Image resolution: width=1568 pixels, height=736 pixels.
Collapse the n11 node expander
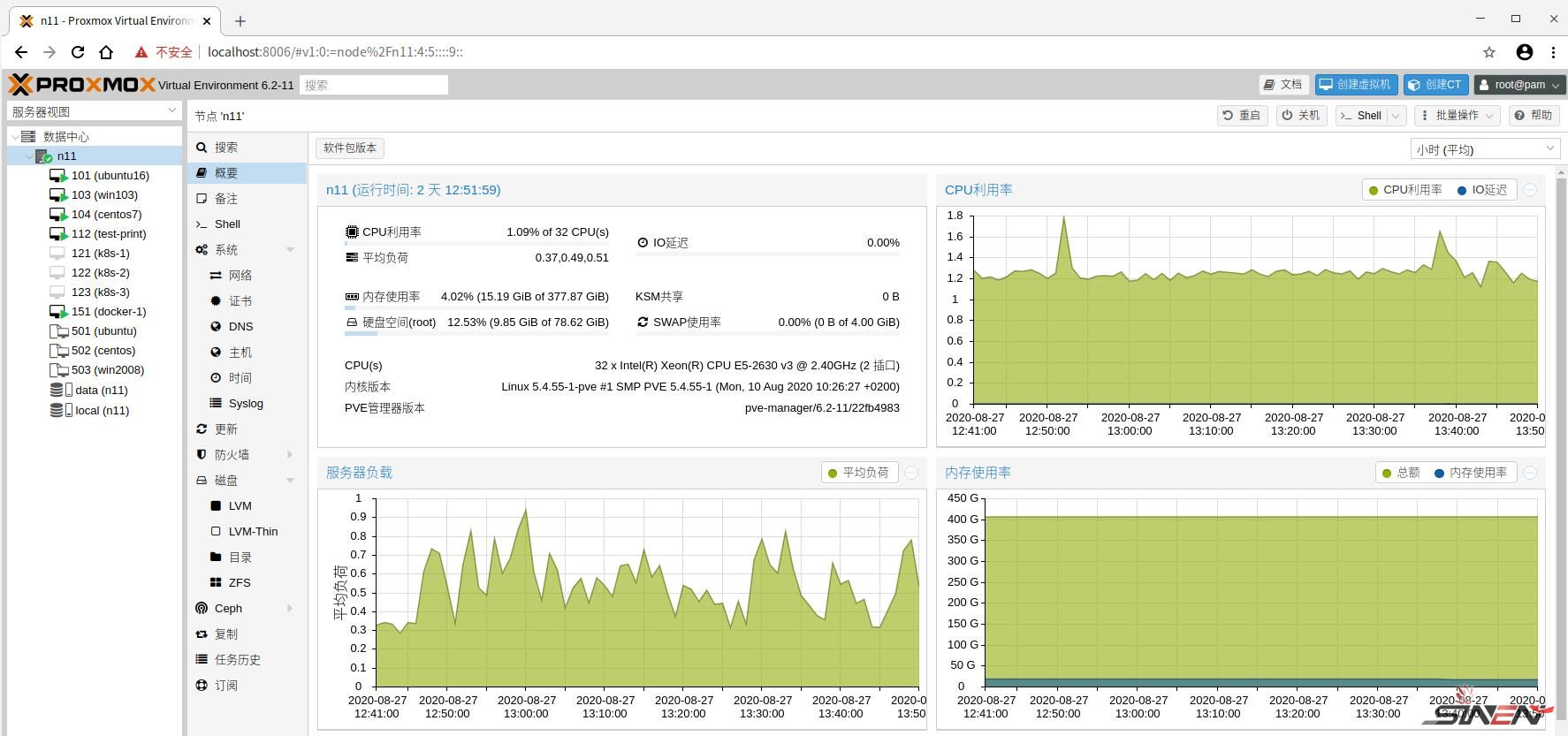pos(29,156)
